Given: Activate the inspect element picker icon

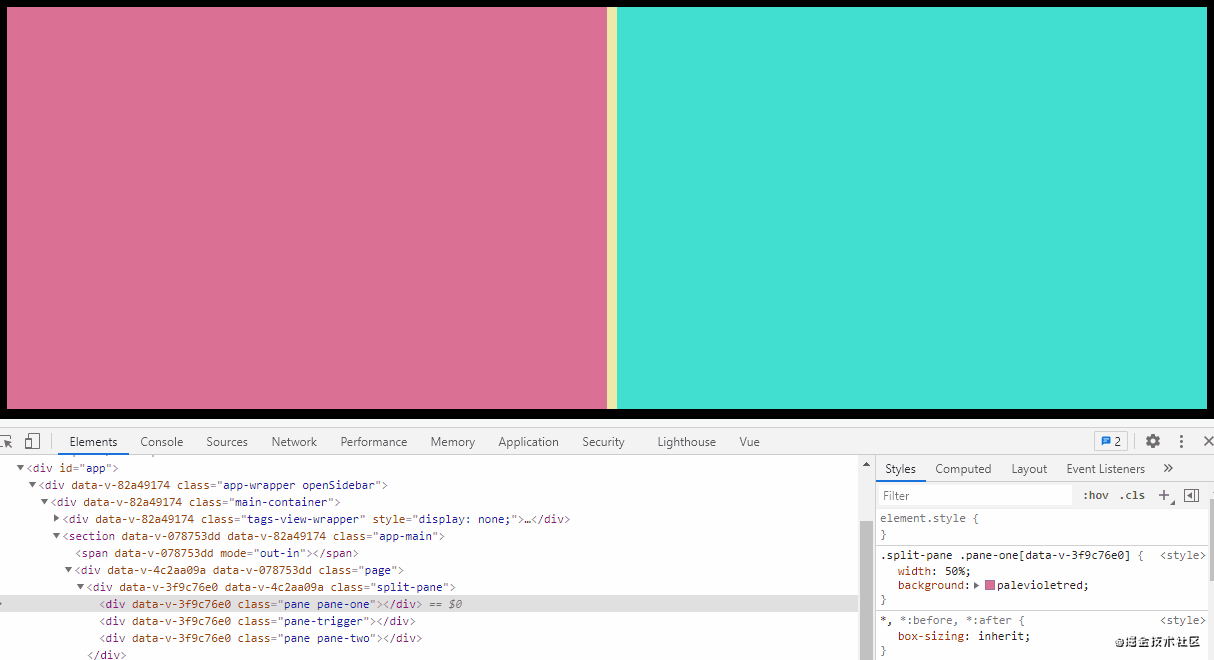Looking at the screenshot, I should click(x=6, y=442).
